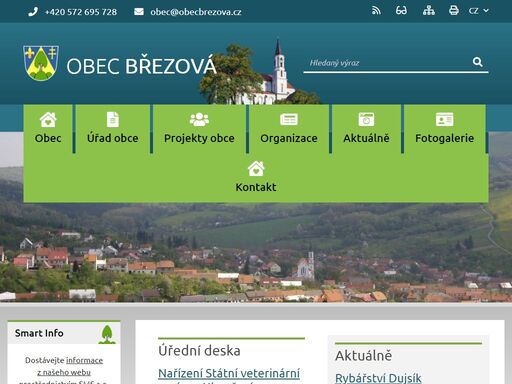The image size is (512, 384).
Task: Click the printer icon
Action: tap(454, 11)
